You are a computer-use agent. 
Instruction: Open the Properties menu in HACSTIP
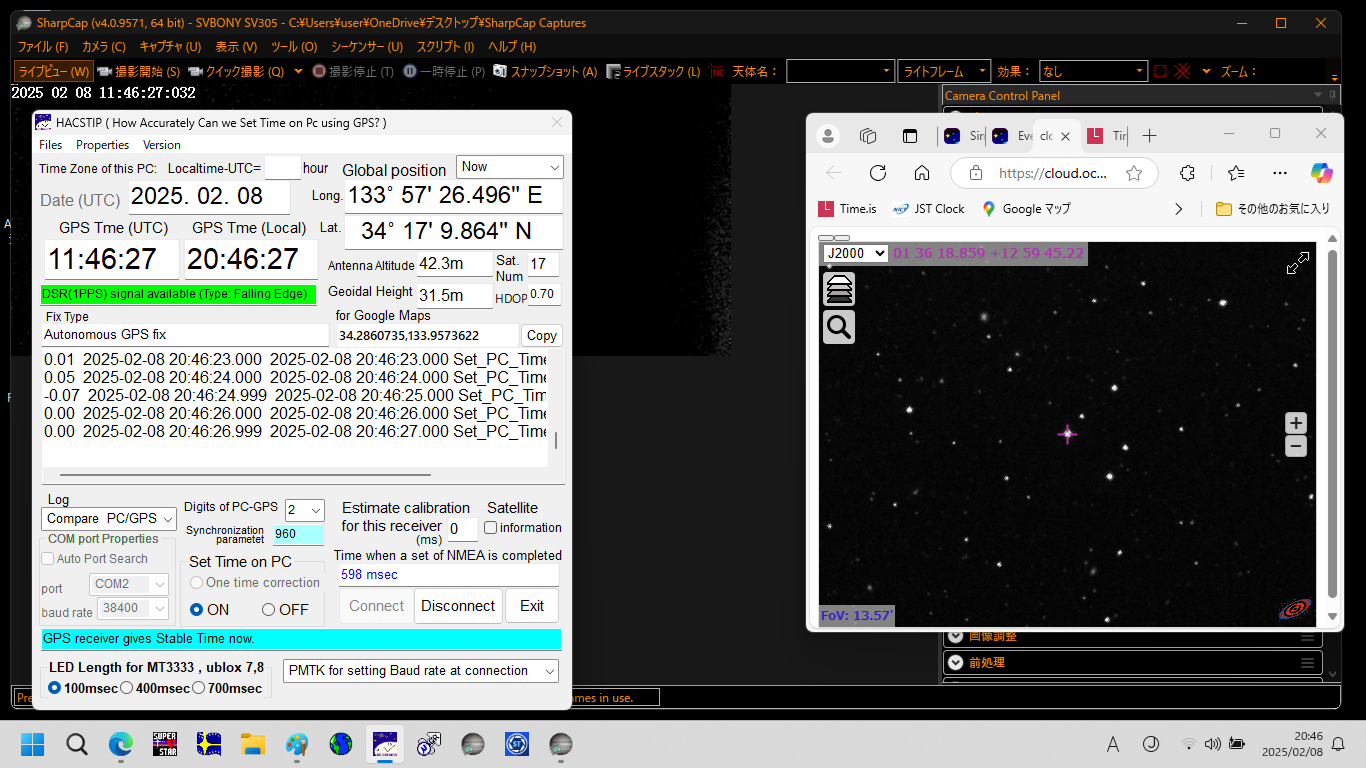point(103,145)
